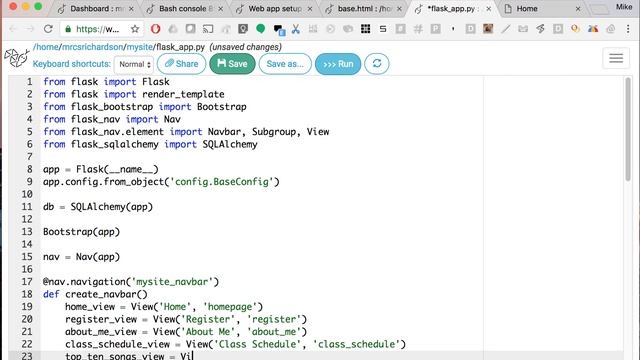The height and width of the screenshot is (360, 640).
Task: Open /home breadcrumb link
Action: tap(46, 47)
